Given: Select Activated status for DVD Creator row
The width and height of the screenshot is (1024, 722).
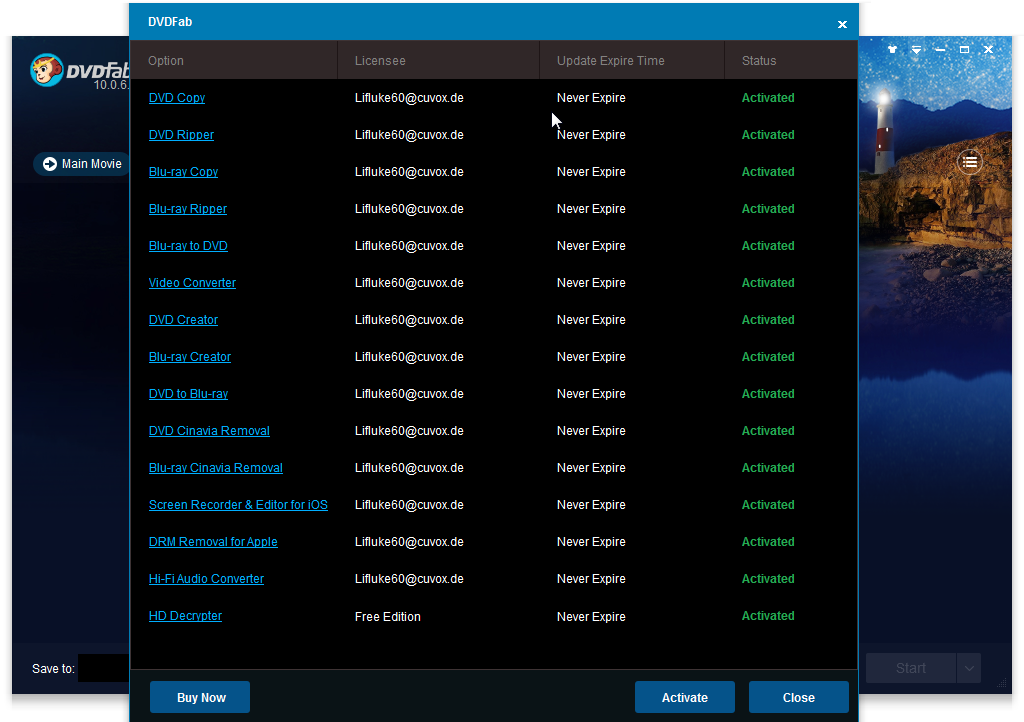Looking at the screenshot, I should 768,320.
